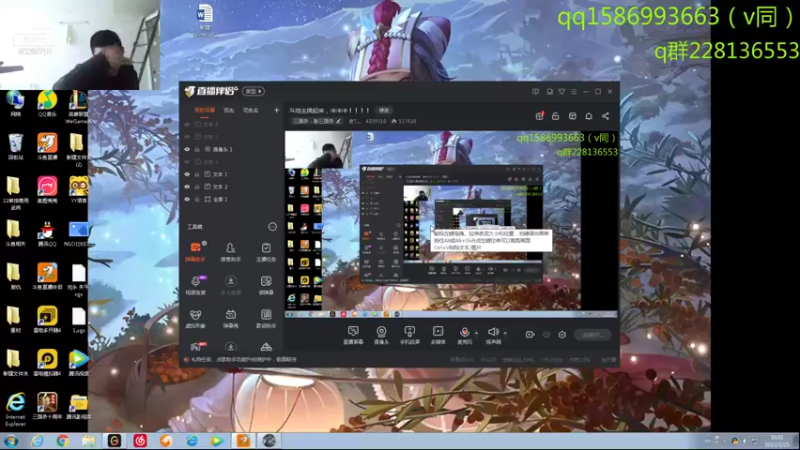This screenshot has height=450, width=800.
Task: Add a new scene with plus
Action: pos(277,110)
